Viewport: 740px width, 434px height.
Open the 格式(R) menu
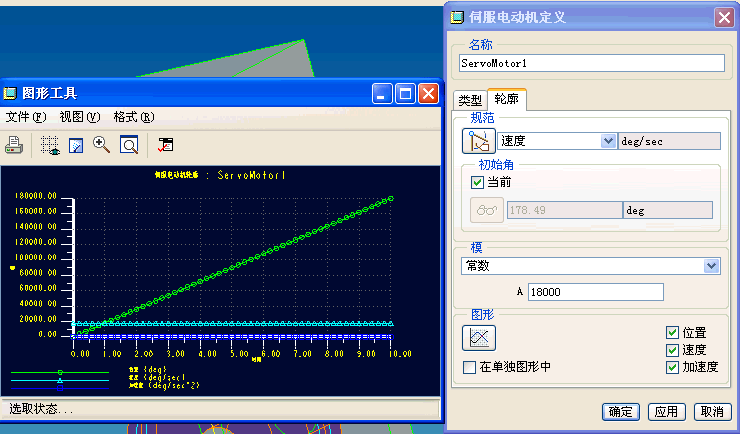pos(134,117)
